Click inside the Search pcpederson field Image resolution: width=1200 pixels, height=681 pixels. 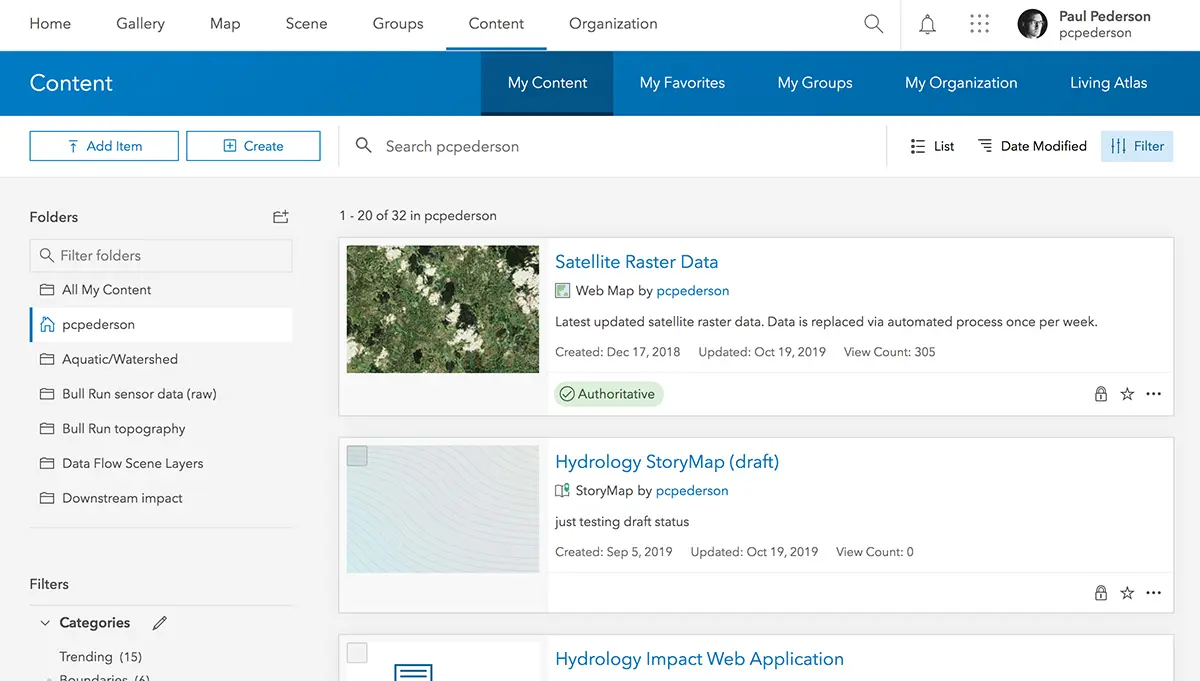pyautogui.click(x=500, y=146)
